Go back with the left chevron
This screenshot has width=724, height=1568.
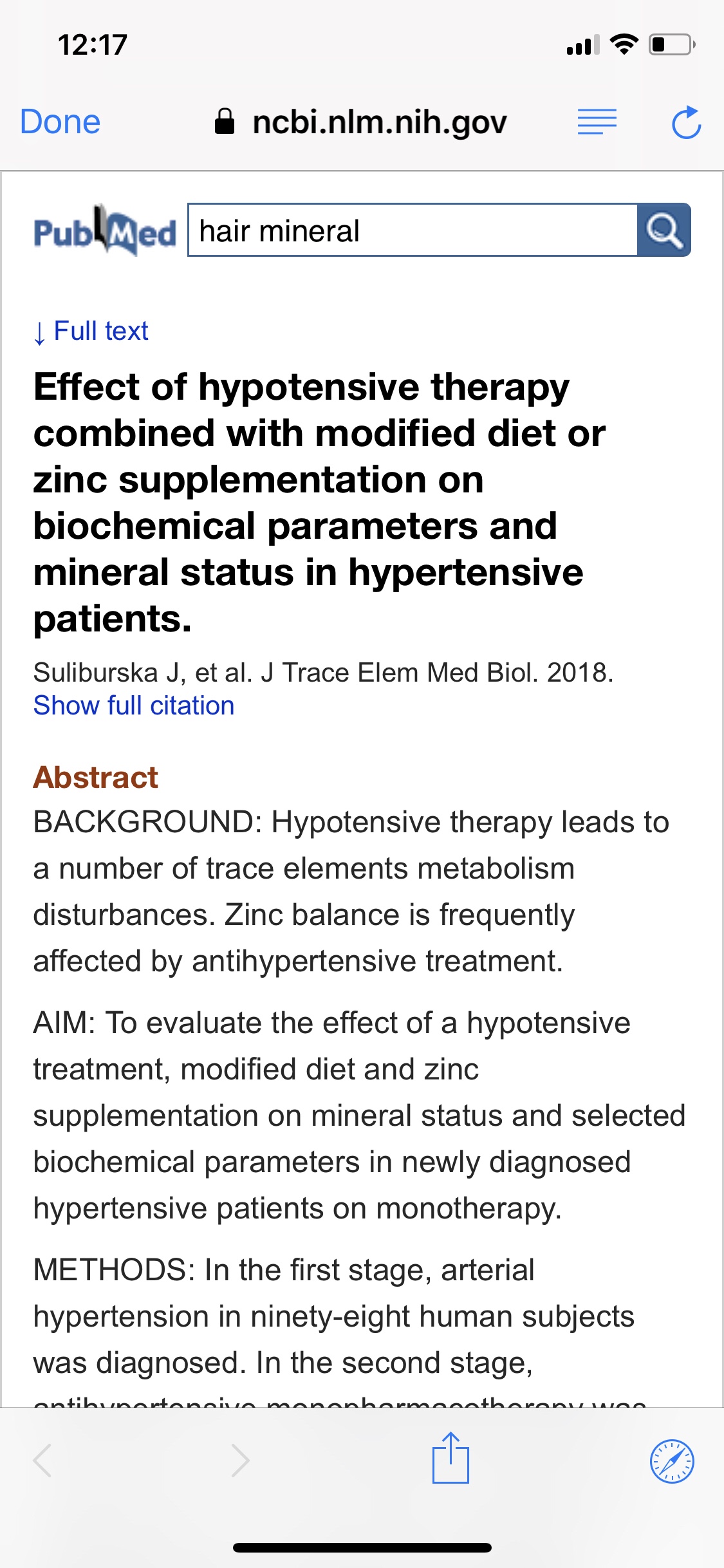pos(43,1460)
